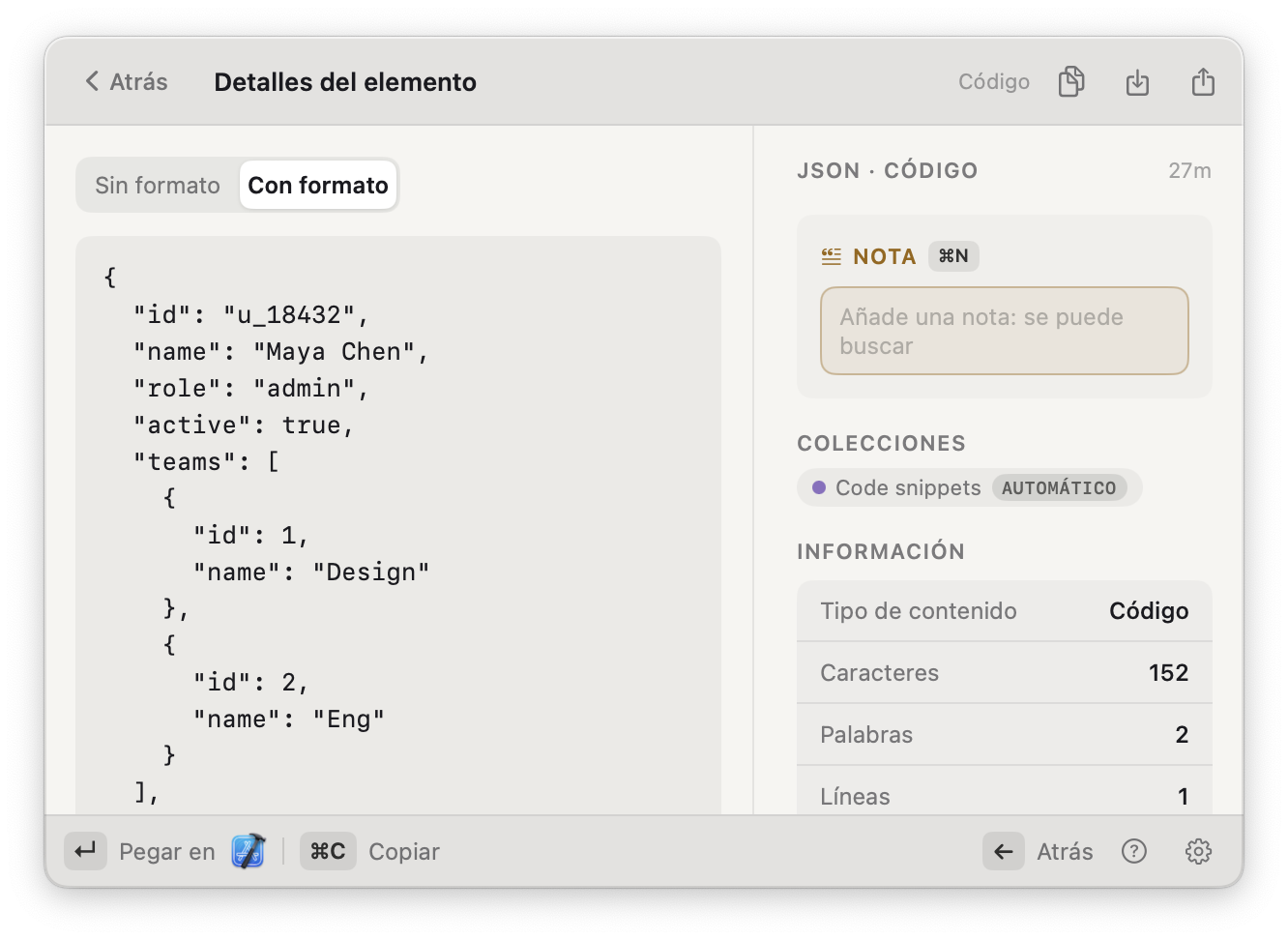Click the Return key icon beside Pegar en
The width and height of the screenshot is (1288, 940).
[86, 851]
